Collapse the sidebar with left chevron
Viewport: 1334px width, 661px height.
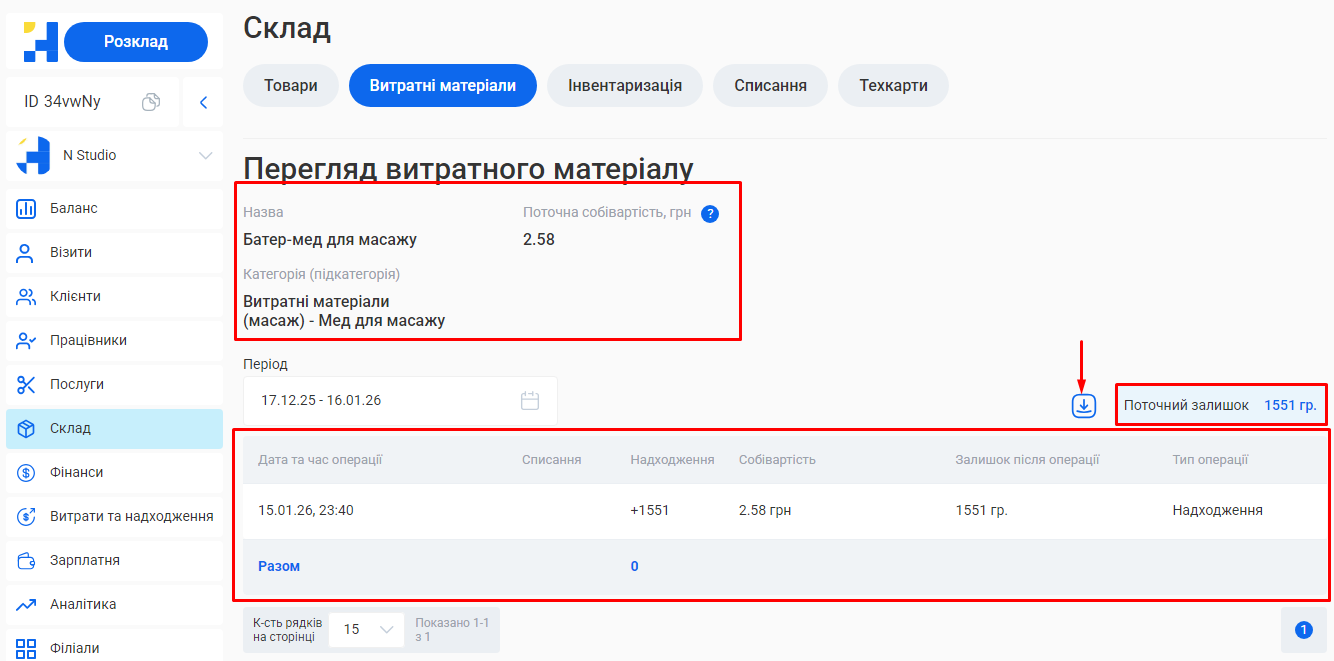point(203,102)
